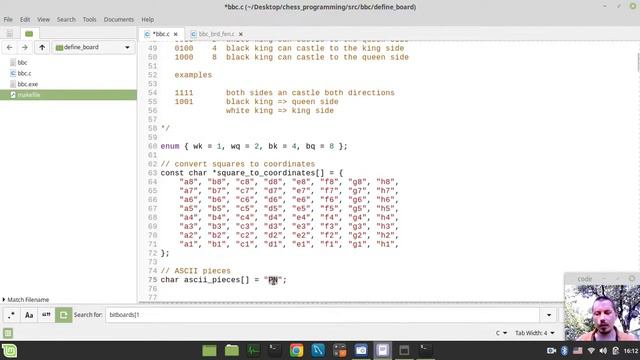Go back in the file browser
640x360 pixels.
9,47
